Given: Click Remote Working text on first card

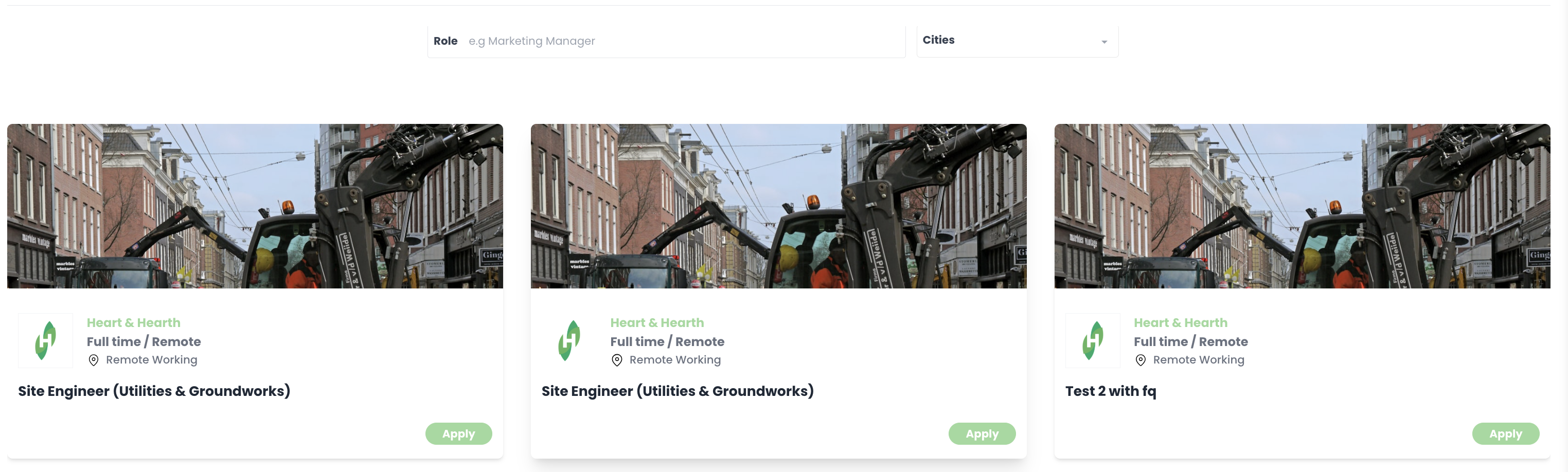Looking at the screenshot, I should click(x=152, y=360).
